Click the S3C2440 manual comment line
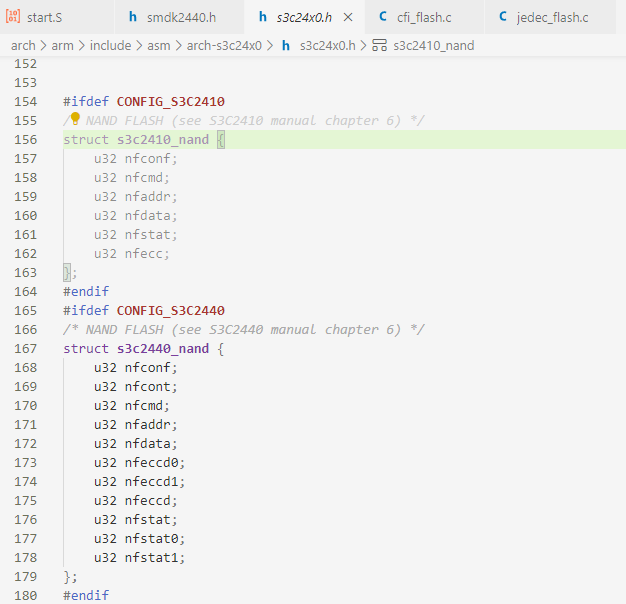 pos(244,329)
